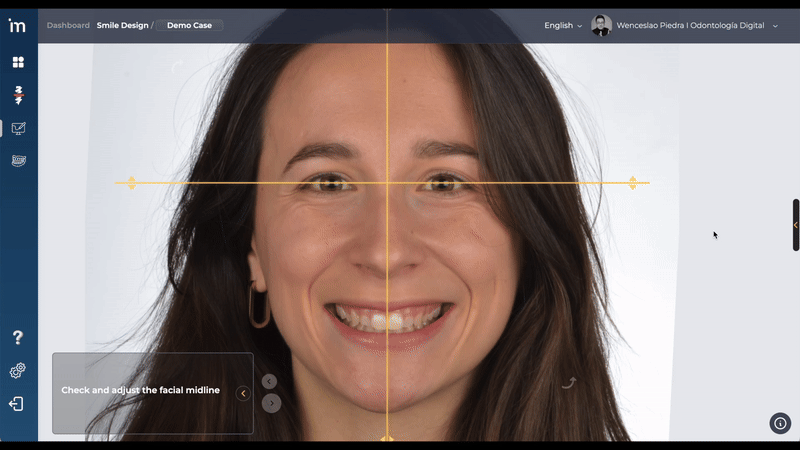Open settings with the gear icon
Image resolution: width=800 pixels, height=450 pixels.
point(18,371)
